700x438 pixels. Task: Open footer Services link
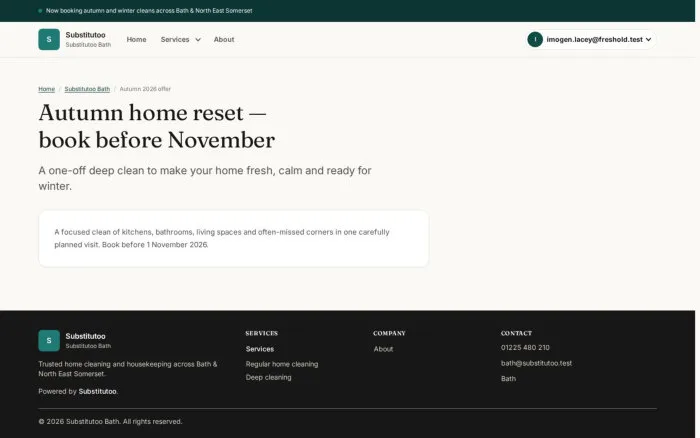[260, 349]
